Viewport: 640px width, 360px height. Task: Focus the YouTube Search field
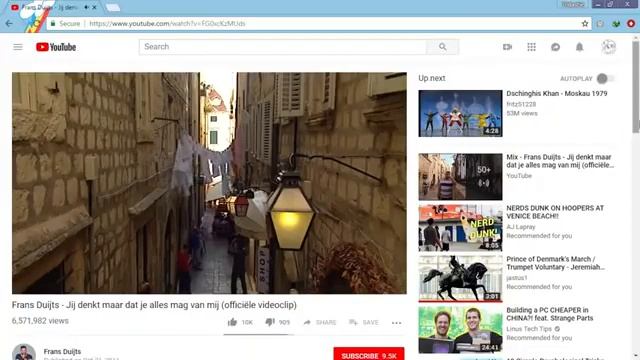tap(282, 47)
